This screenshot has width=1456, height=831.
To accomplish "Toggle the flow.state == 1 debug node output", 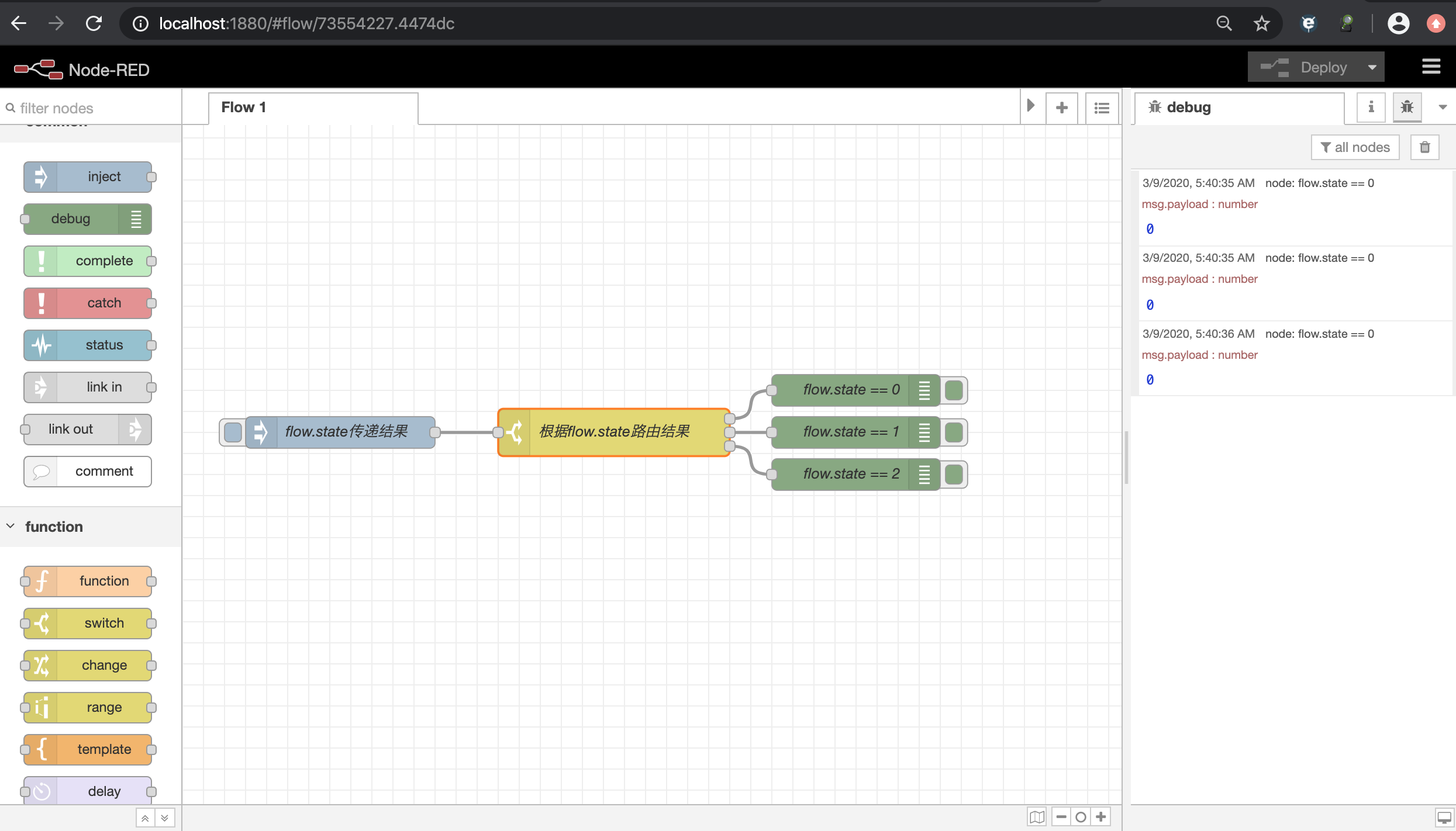I will click(x=954, y=432).
